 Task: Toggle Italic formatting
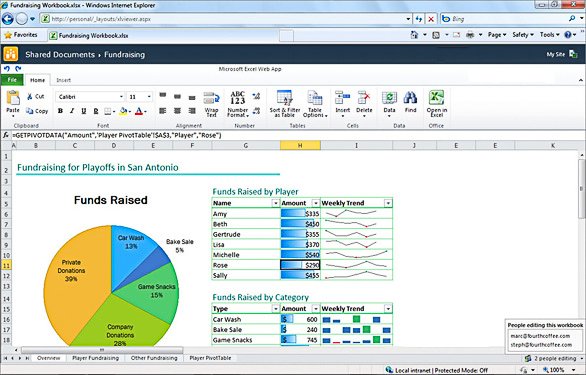click(72, 111)
